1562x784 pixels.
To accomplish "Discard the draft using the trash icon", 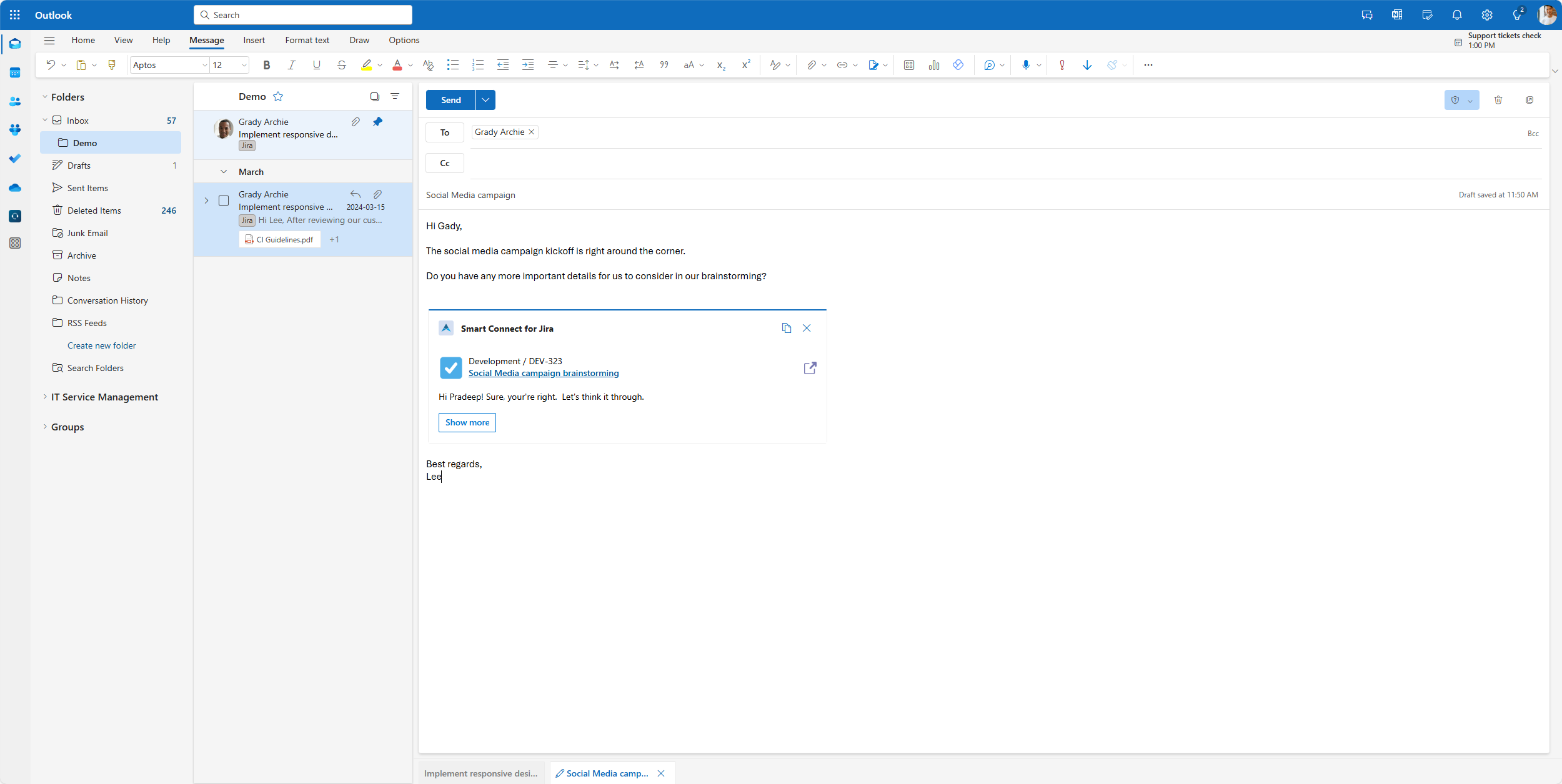I will pyautogui.click(x=1498, y=100).
